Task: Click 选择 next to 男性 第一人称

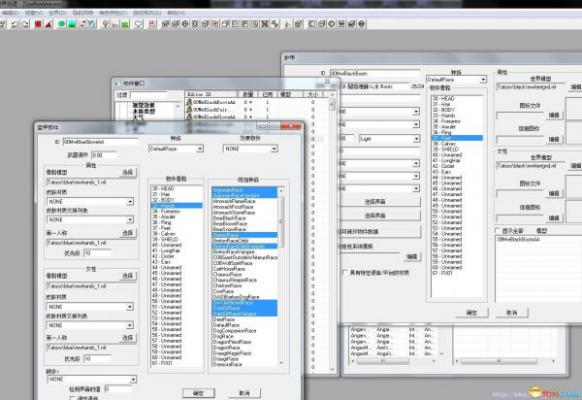Action: tap(128, 233)
